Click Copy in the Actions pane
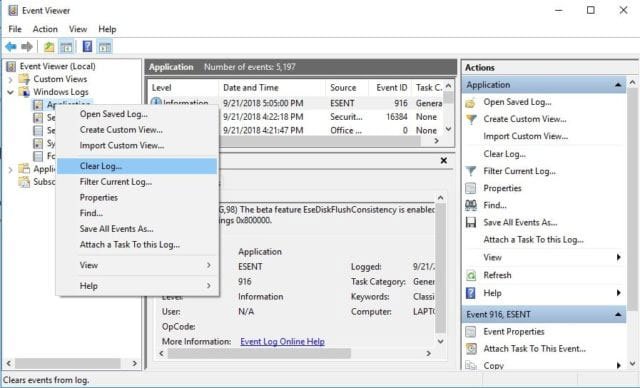The image size is (640, 388). coord(493,366)
